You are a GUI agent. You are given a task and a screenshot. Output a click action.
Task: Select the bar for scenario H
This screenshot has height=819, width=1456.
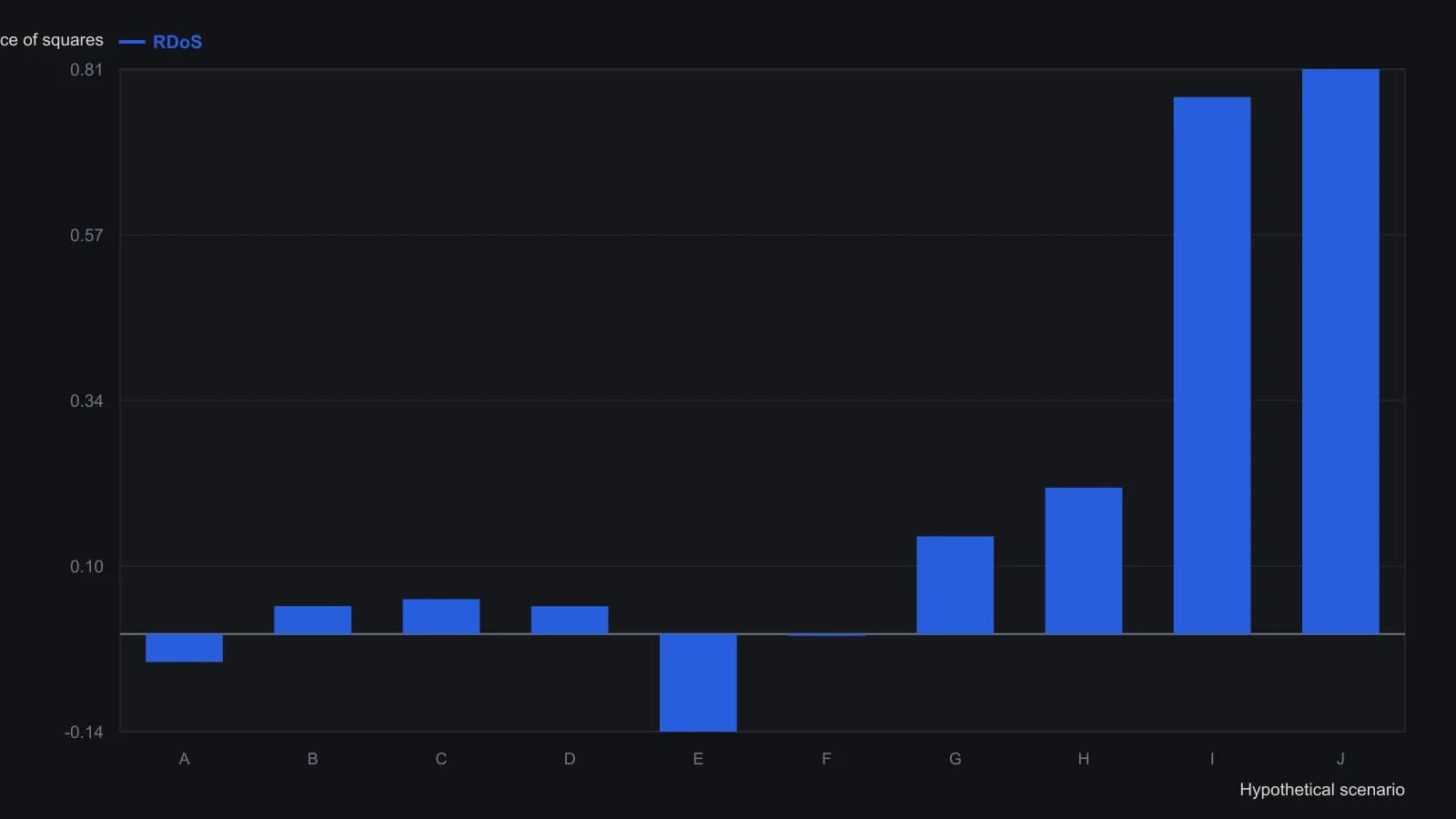pos(1083,561)
